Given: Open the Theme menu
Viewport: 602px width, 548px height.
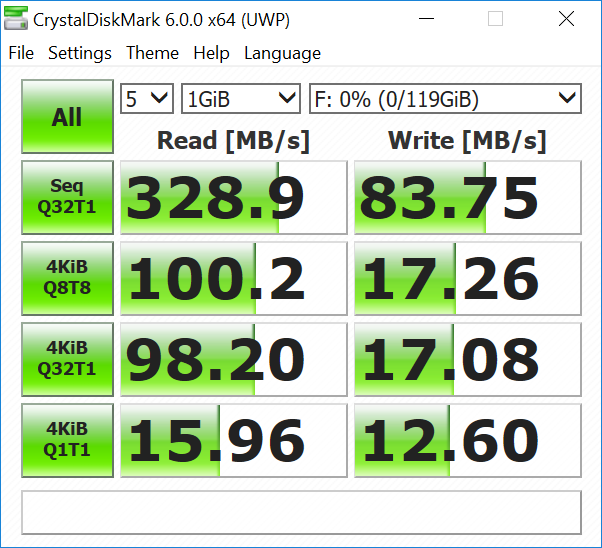Looking at the screenshot, I should (x=152, y=53).
